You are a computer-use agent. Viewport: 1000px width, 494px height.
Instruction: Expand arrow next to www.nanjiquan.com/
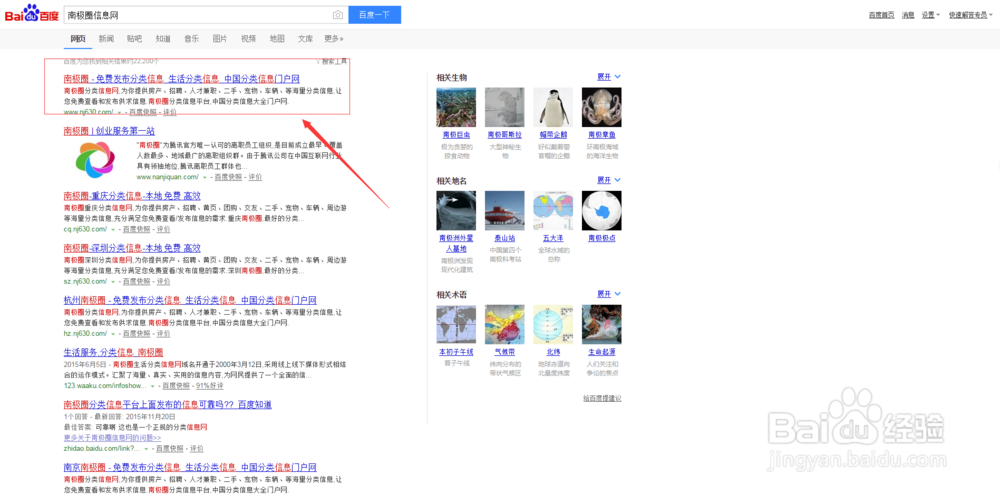tap(204, 177)
